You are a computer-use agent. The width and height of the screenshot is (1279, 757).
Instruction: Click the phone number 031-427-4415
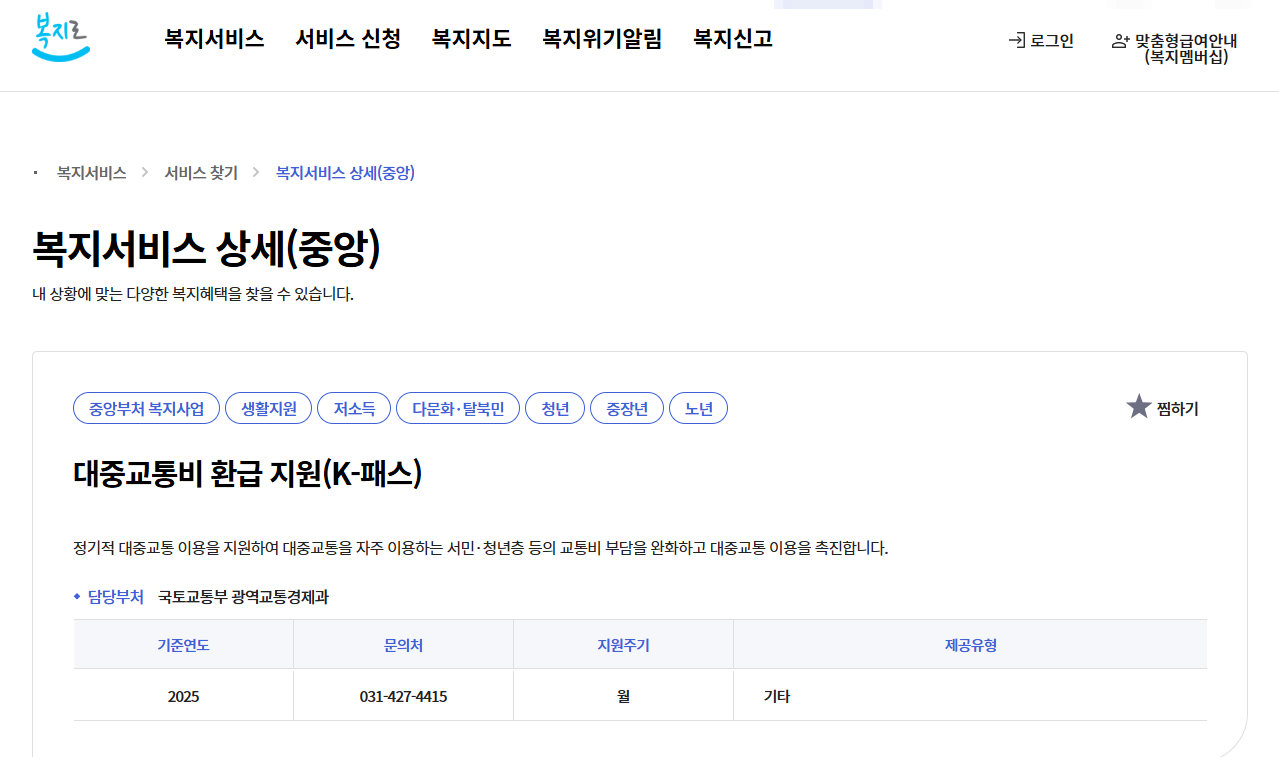(x=403, y=696)
